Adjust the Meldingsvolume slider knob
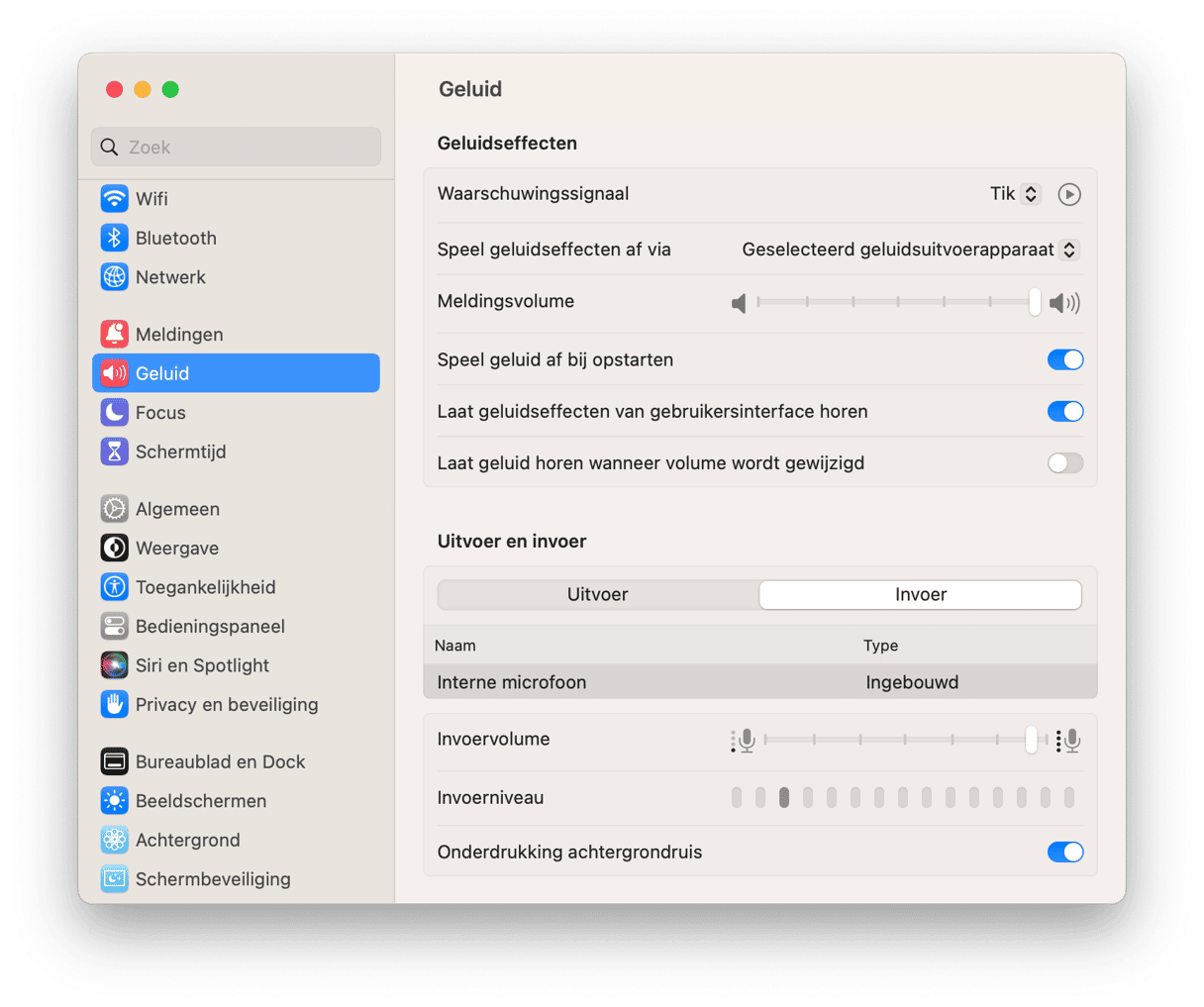The width and height of the screenshot is (1204, 1007). [1035, 302]
